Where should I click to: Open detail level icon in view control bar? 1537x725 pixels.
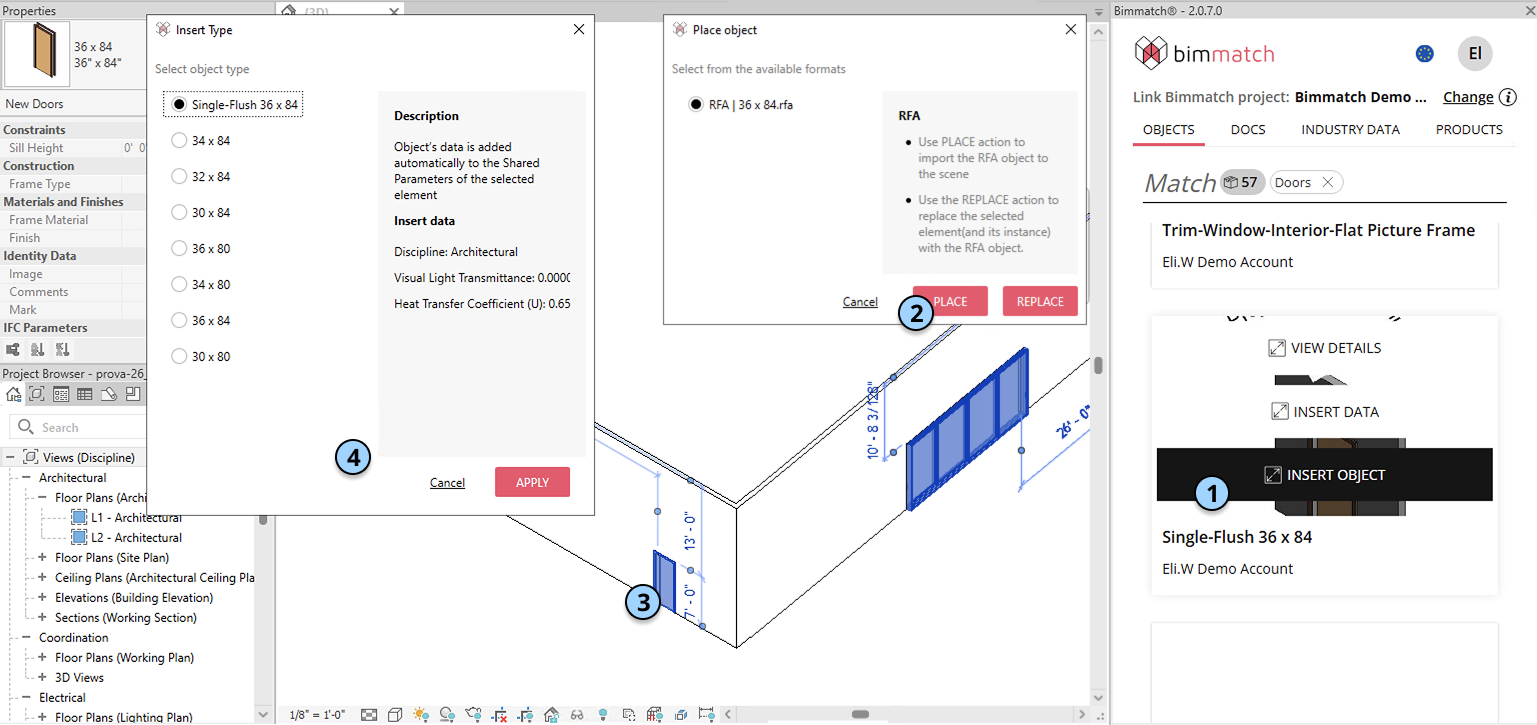pos(368,715)
